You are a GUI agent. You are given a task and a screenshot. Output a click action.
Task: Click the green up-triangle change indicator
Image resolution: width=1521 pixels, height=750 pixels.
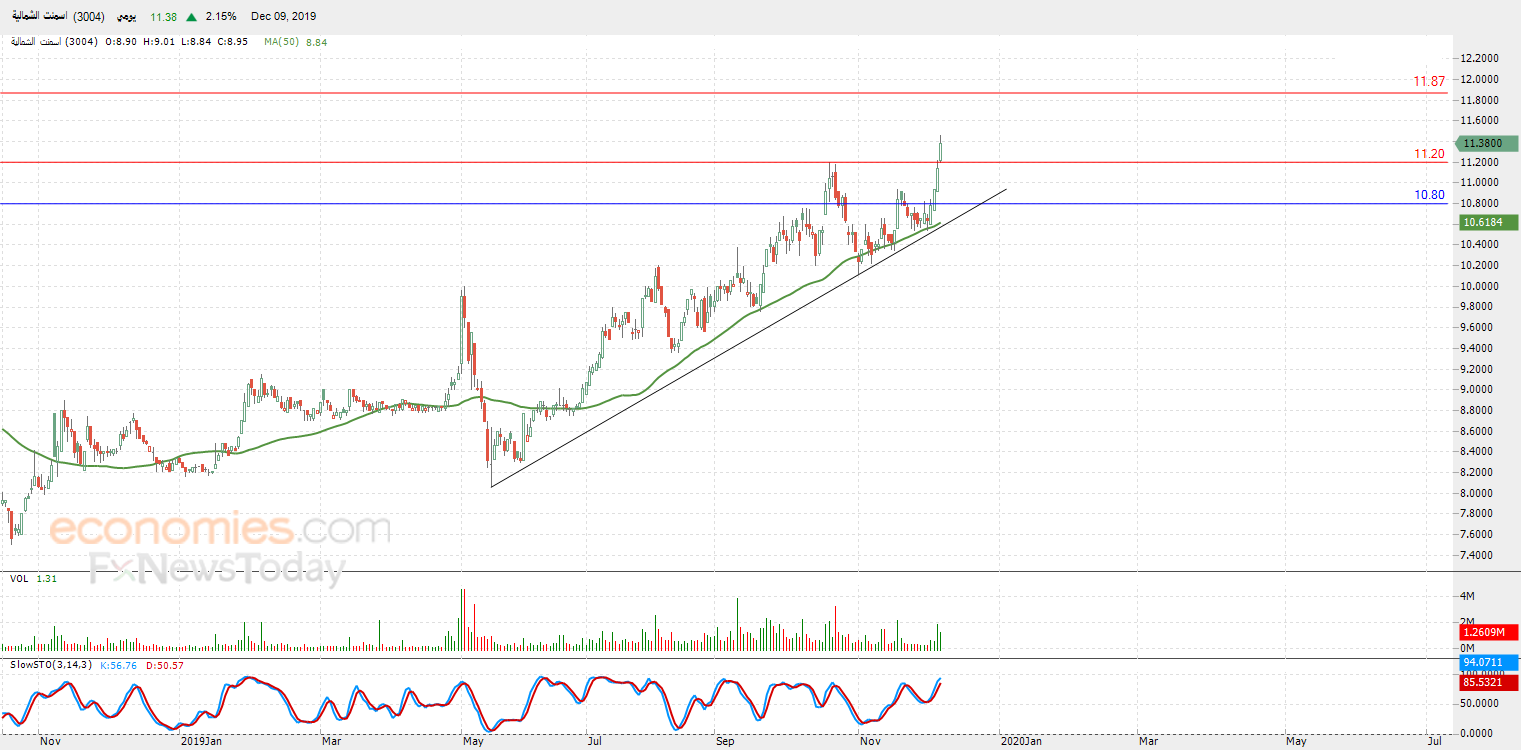[x=191, y=17]
